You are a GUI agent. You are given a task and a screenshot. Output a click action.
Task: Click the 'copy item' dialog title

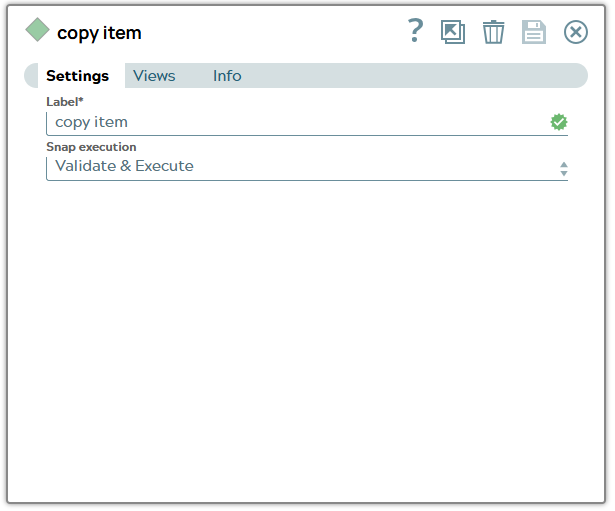(x=99, y=33)
